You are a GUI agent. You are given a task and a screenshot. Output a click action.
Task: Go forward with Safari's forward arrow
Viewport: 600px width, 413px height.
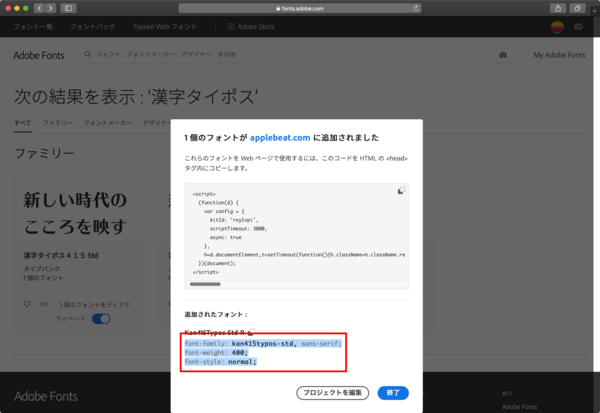51,8
